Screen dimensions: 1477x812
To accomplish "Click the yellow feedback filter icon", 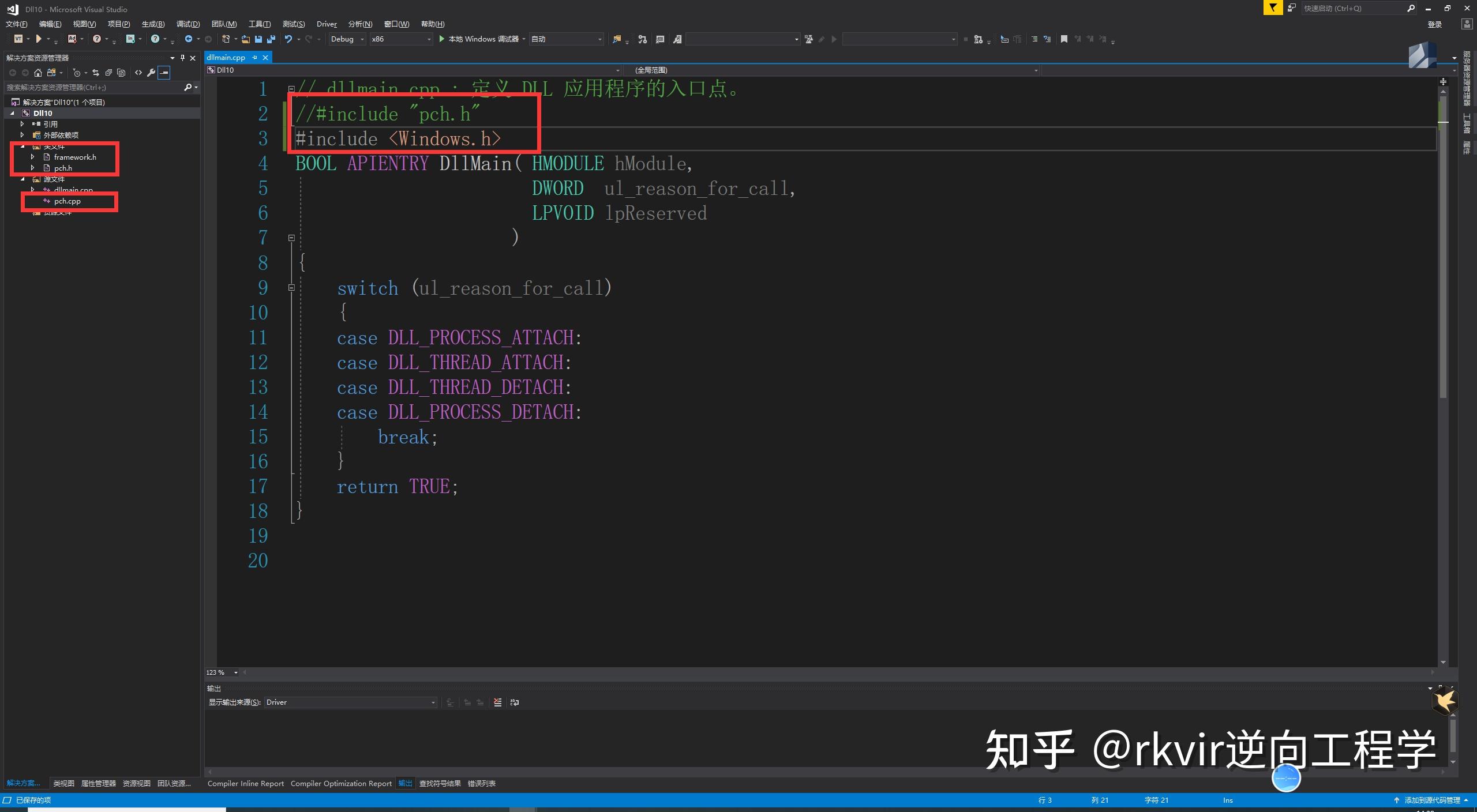I will point(1272,8).
